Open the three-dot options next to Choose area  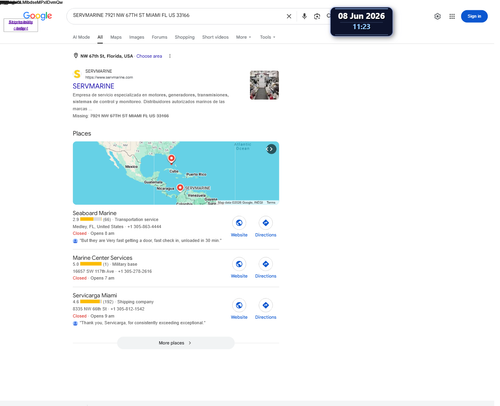[170, 56]
